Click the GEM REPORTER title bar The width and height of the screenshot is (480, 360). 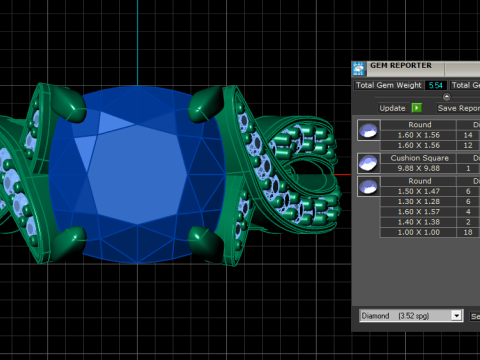click(x=416, y=69)
